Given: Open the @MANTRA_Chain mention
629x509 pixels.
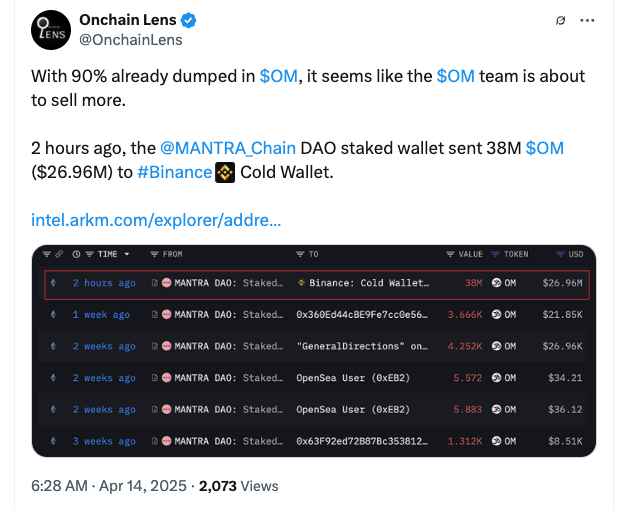Looking at the screenshot, I should tap(227, 148).
